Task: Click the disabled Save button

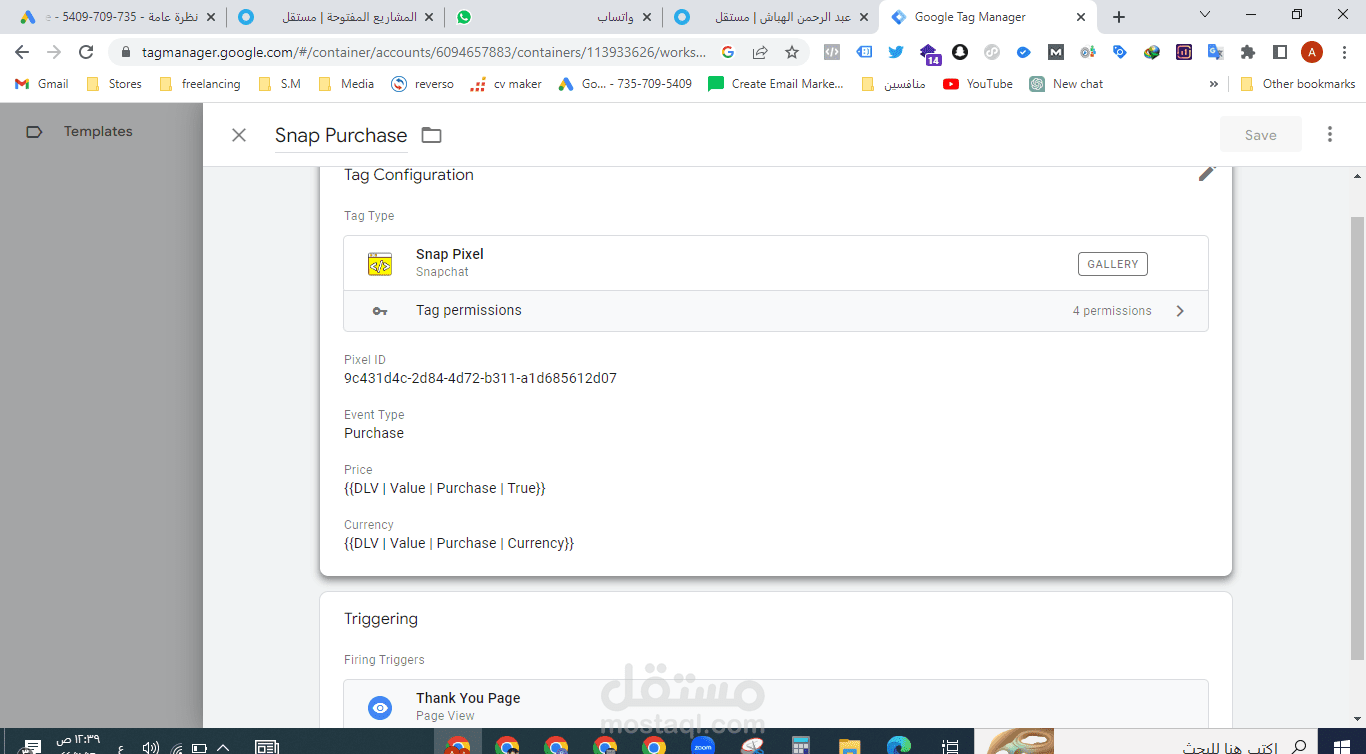Action: point(1261,135)
